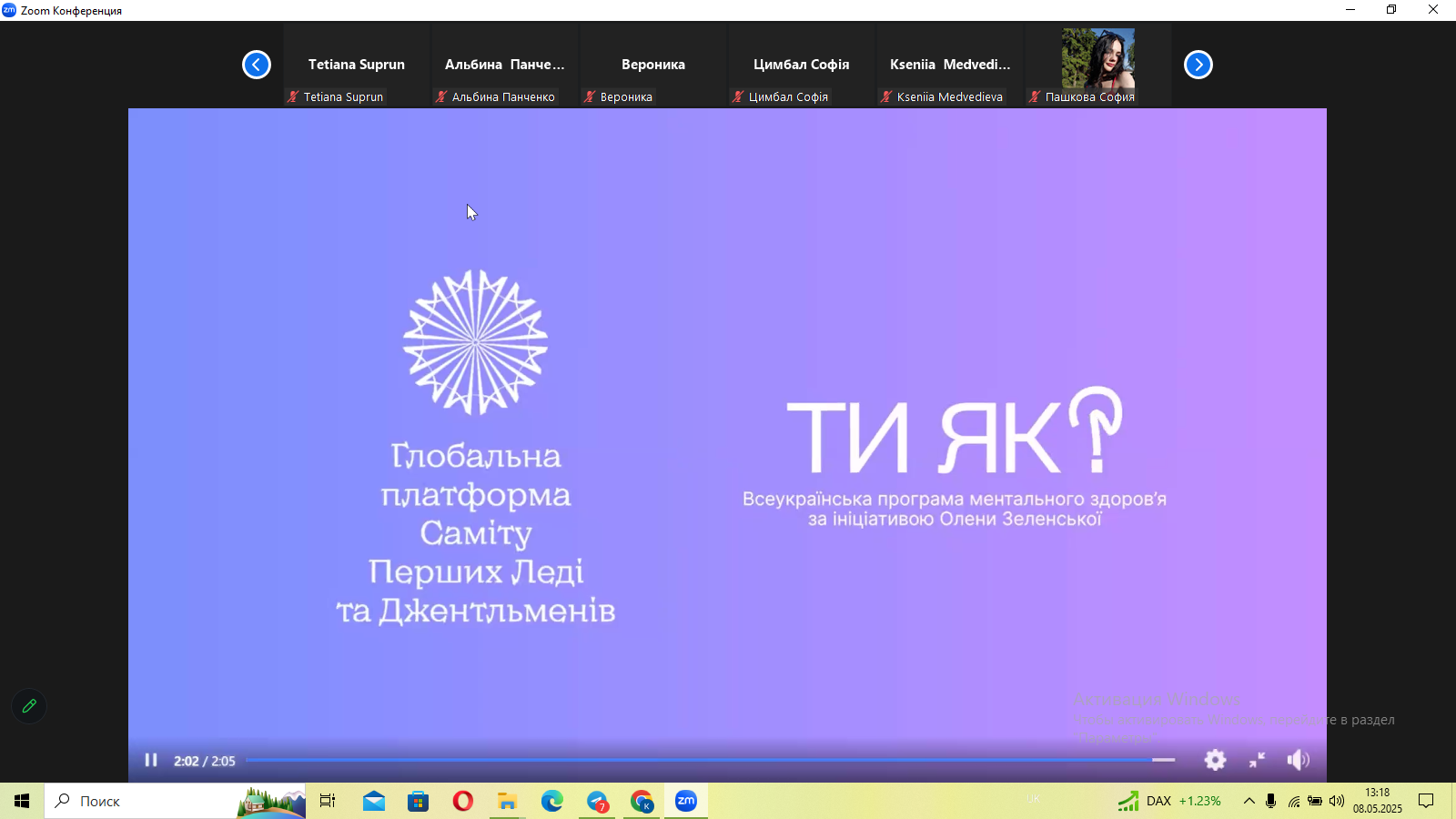Click the Цимбал Софія muted name label
The width and height of the screenshot is (1456, 819).
tap(781, 96)
